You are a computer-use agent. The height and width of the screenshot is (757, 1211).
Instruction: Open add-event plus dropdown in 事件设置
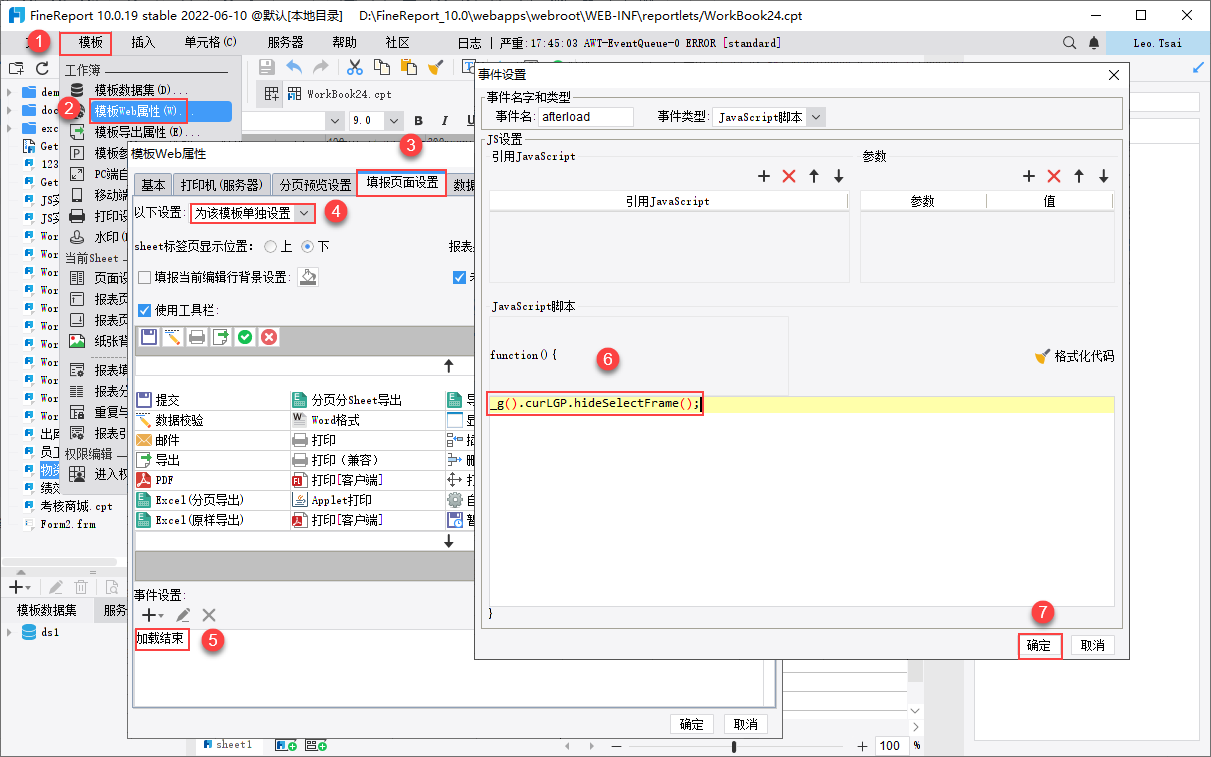(153, 615)
